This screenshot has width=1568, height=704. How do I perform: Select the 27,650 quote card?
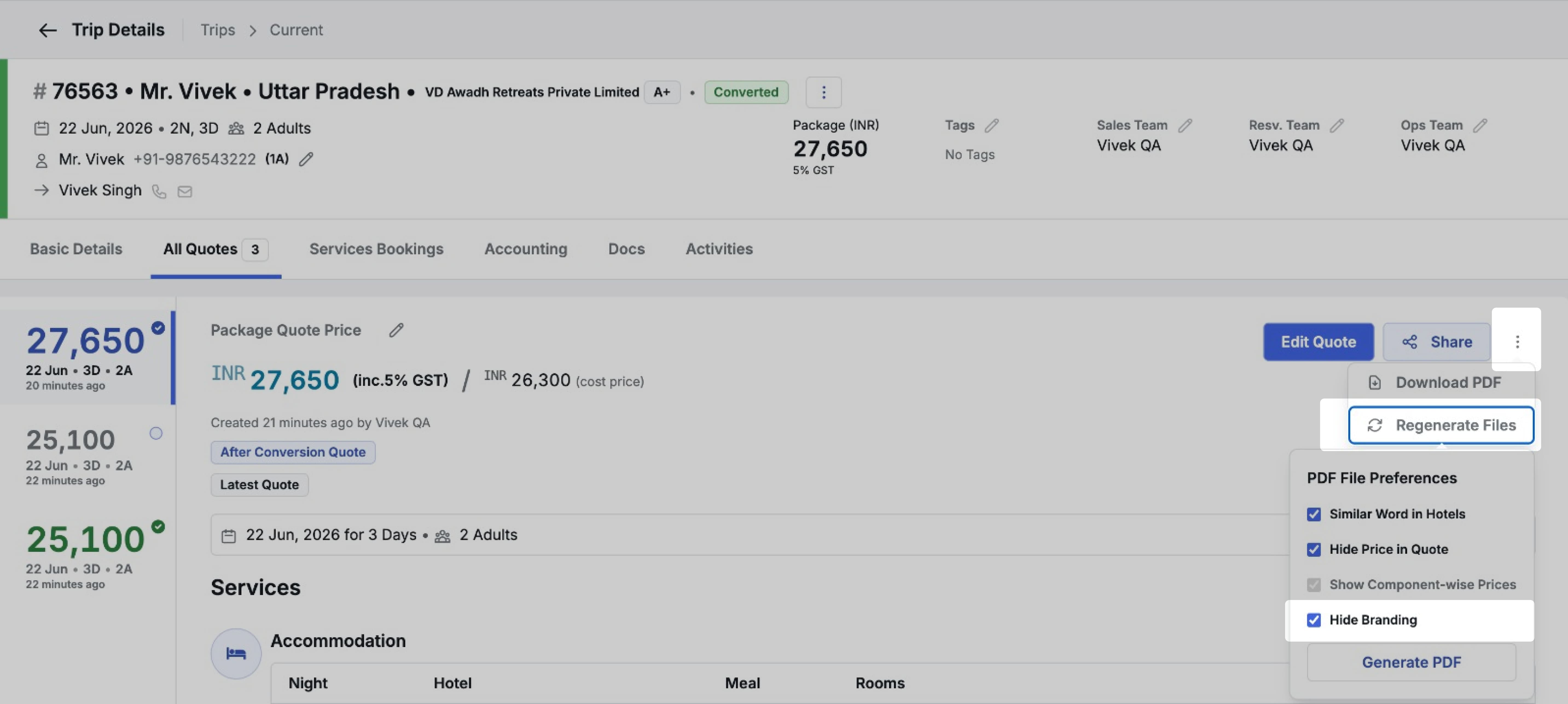point(87,357)
